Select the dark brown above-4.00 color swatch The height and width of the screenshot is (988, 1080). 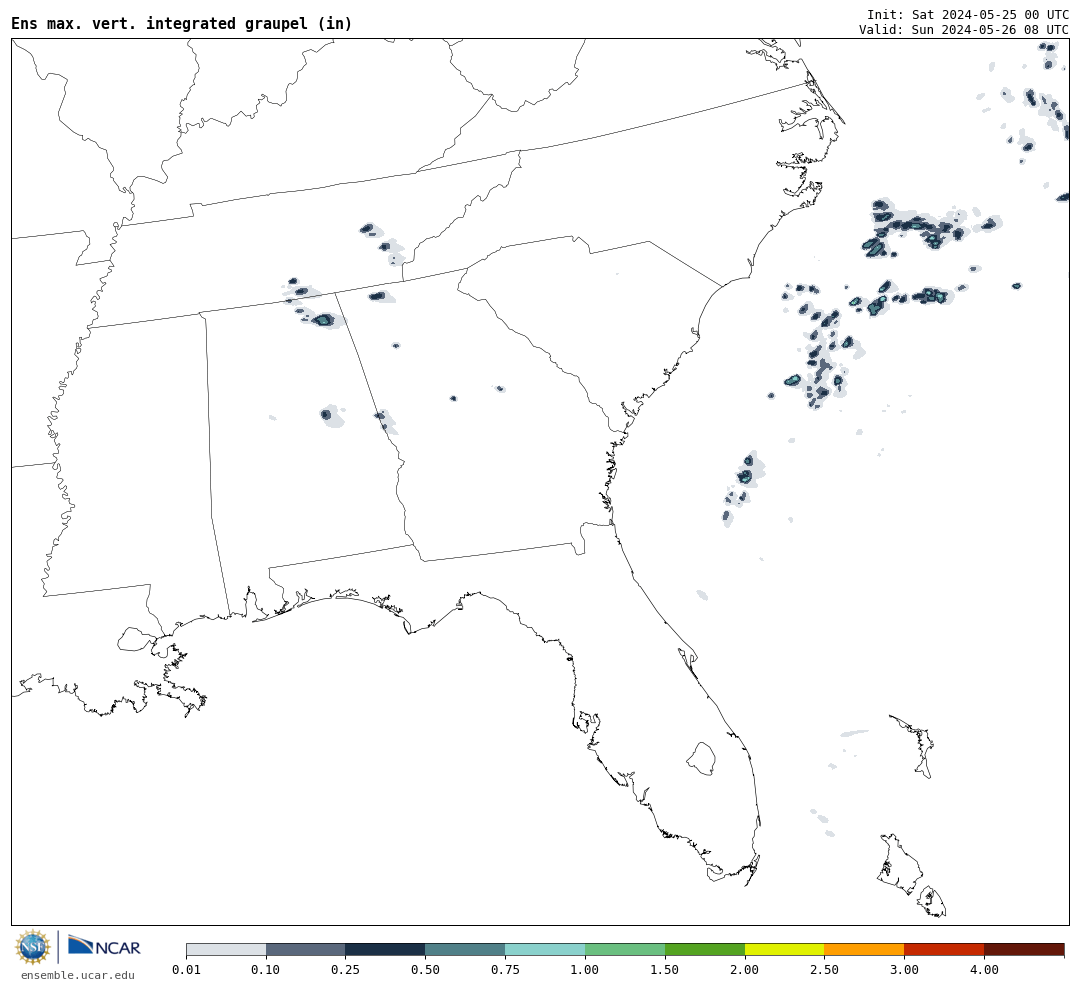(x=1024, y=950)
